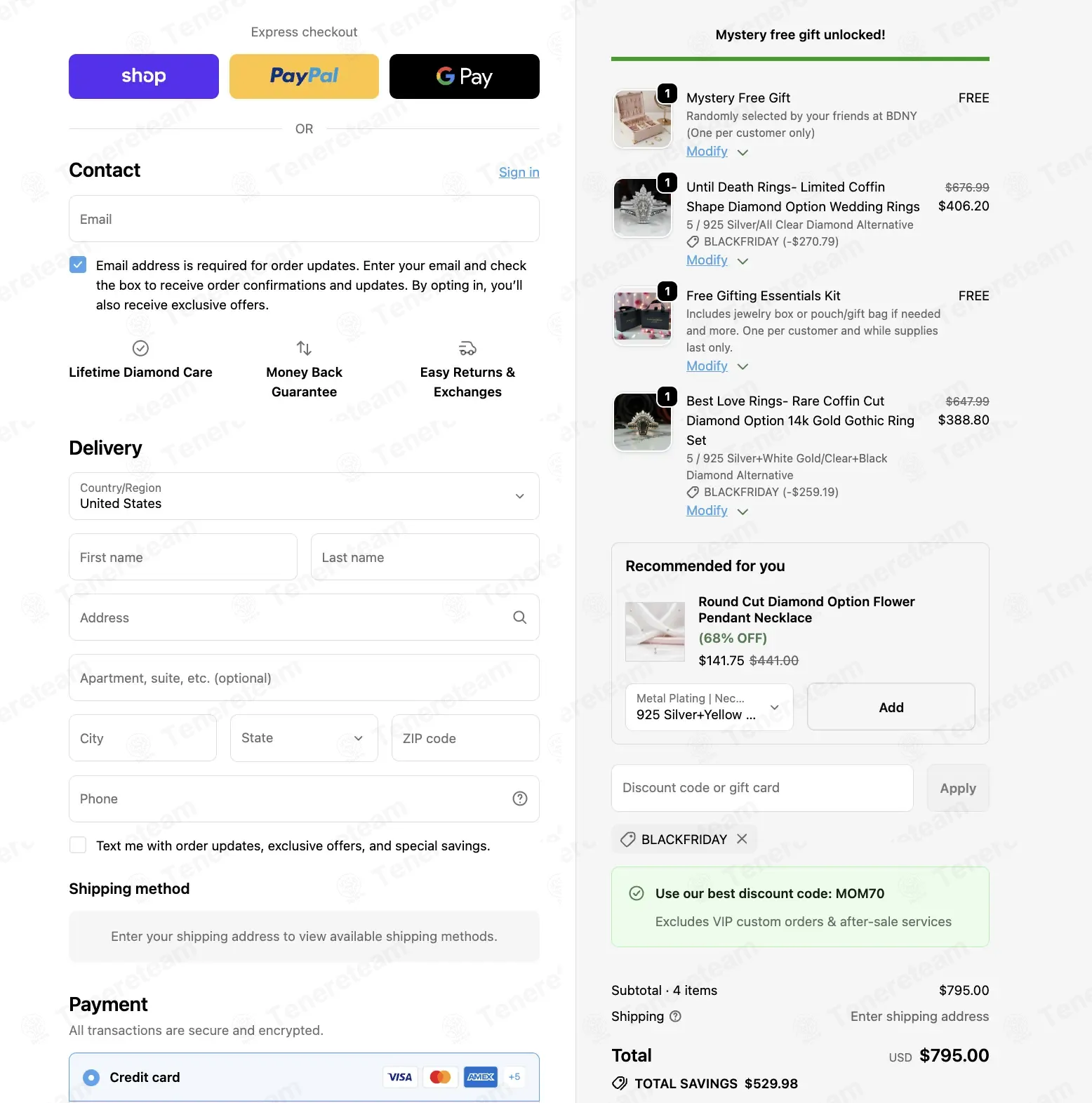The image size is (1092, 1103).
Task: Open the Country/Region dropdown
Action: 304,496
